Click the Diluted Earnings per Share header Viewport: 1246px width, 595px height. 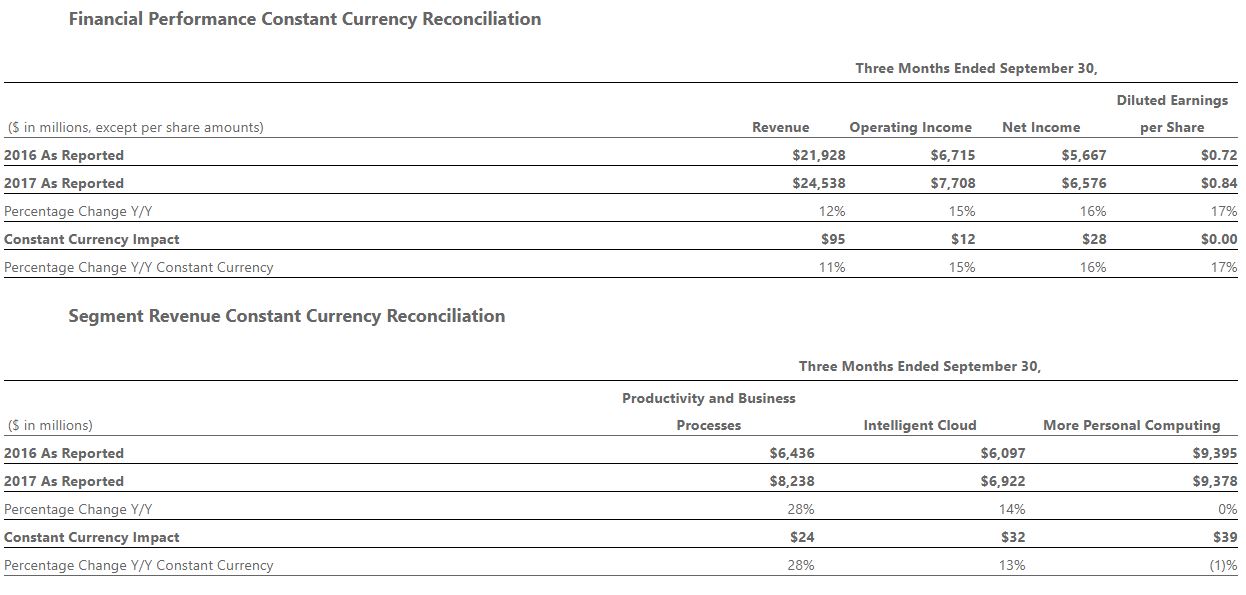click(x=1172, y=114)
